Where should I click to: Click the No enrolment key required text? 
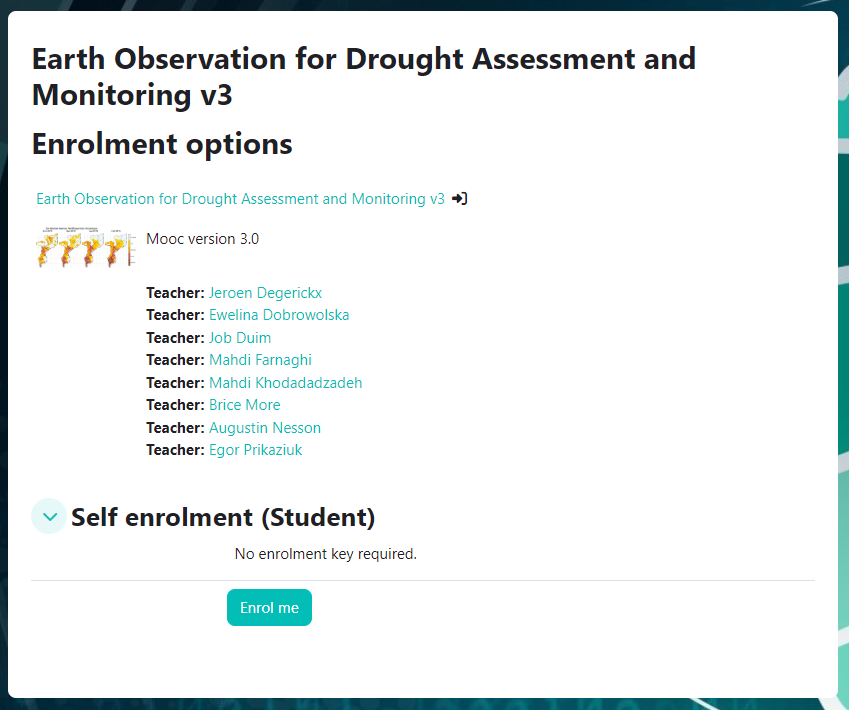(x=325, y=554)
